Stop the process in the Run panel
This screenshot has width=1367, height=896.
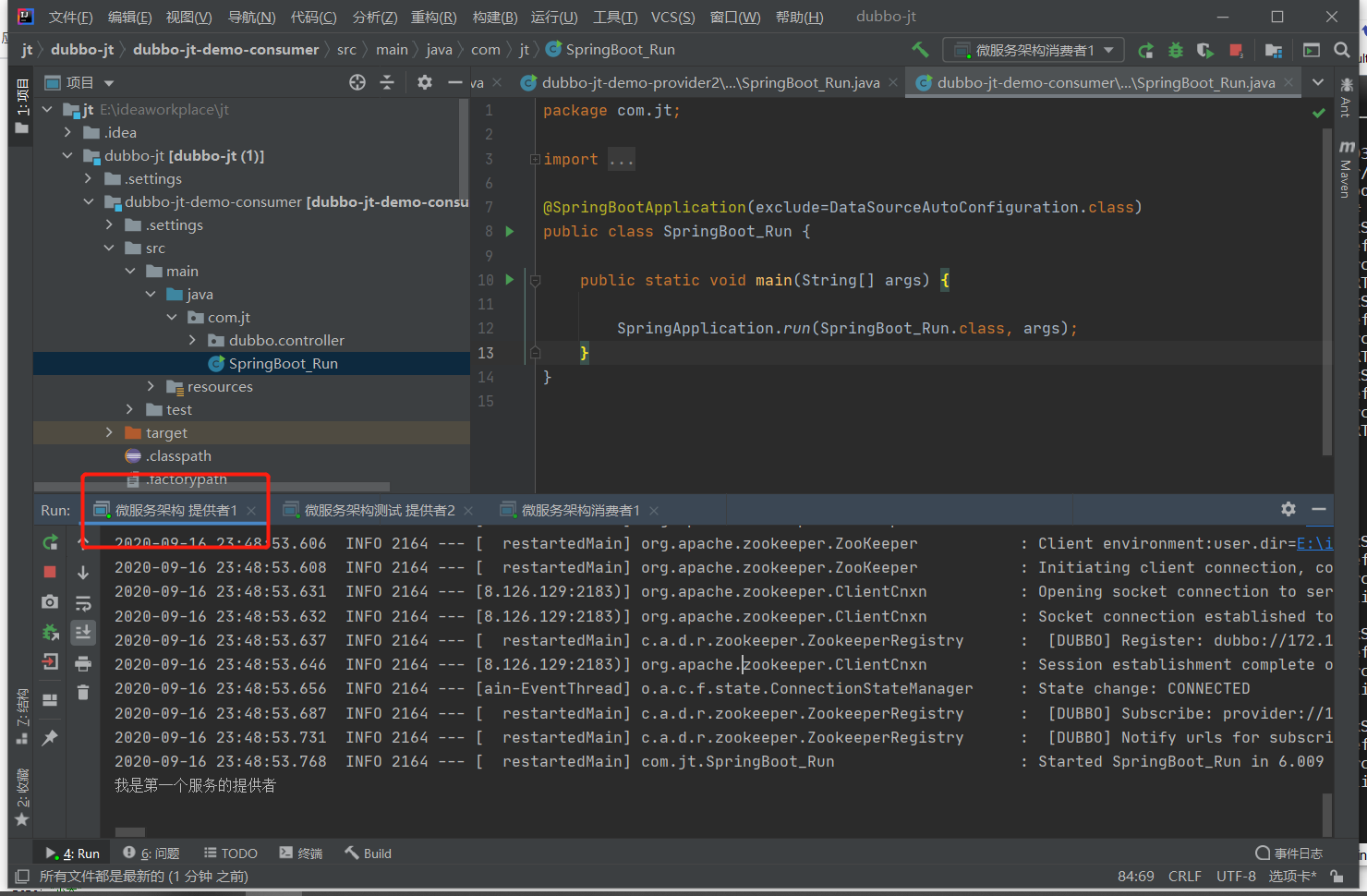click(50, 573)
